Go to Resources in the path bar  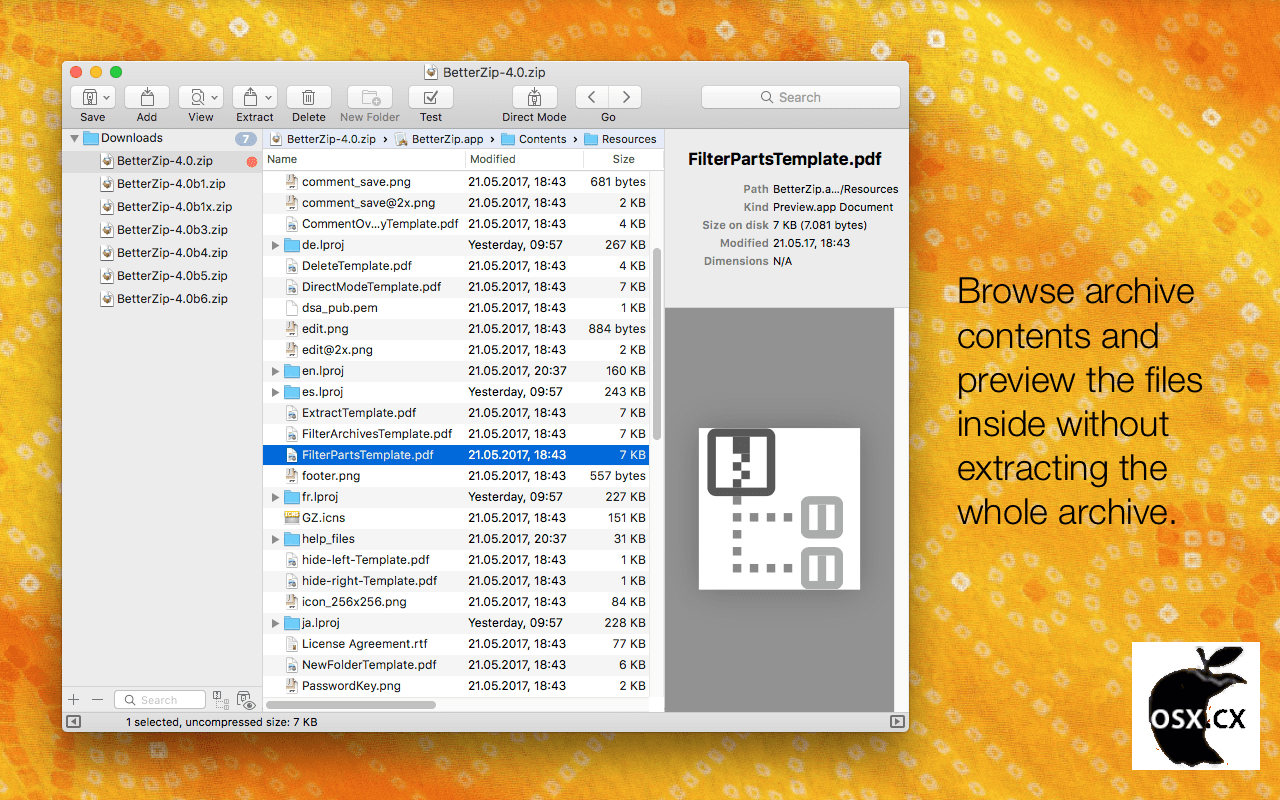(x=620, y=139)
